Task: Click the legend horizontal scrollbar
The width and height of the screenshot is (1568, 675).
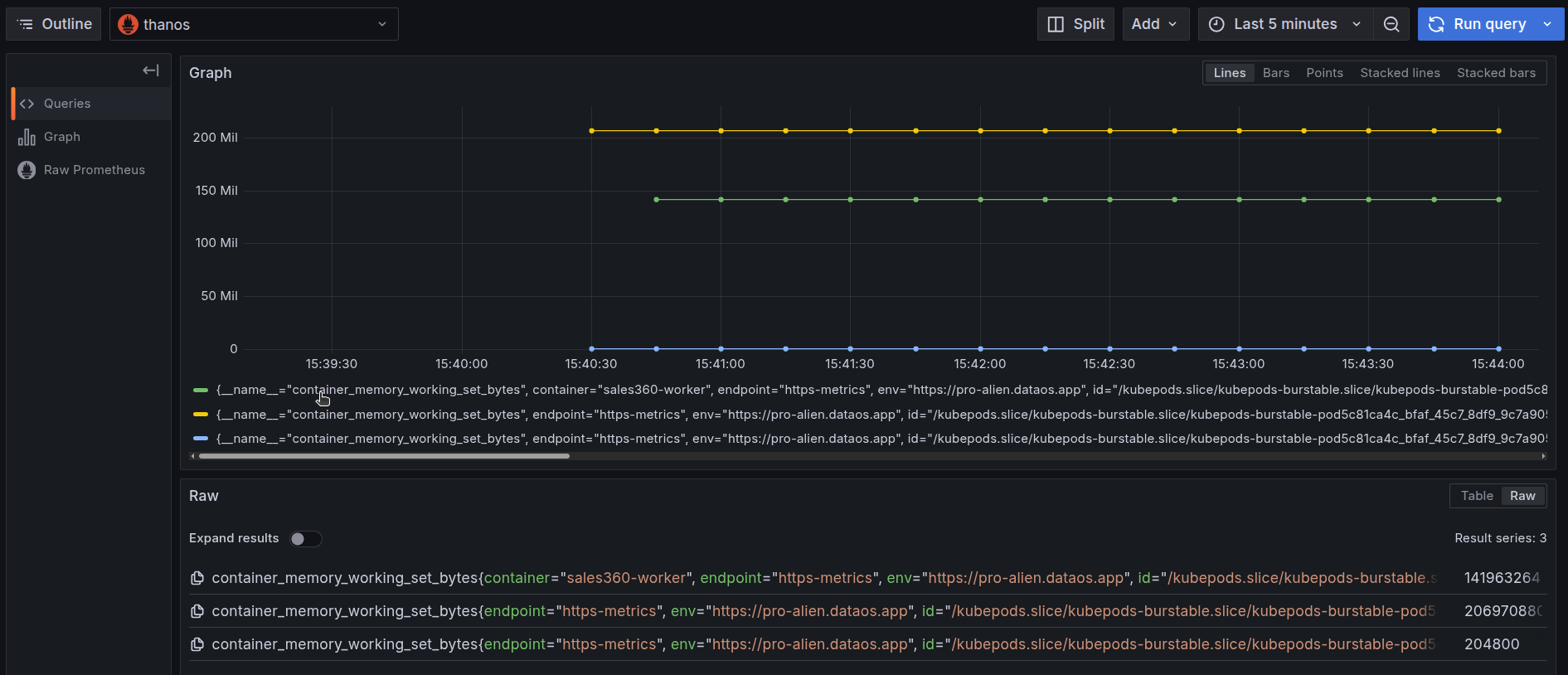Action: click(x=384, y=456)
